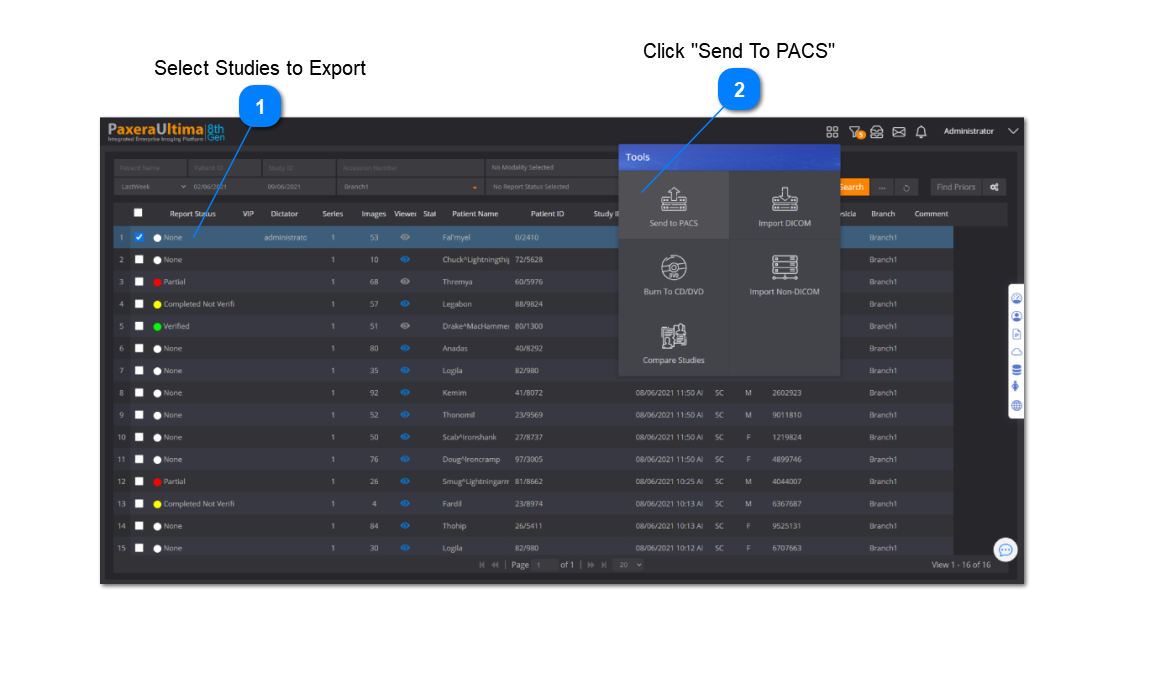Open the notifications bell icon
Viewport: 1175px width, 677px height.
921,132
